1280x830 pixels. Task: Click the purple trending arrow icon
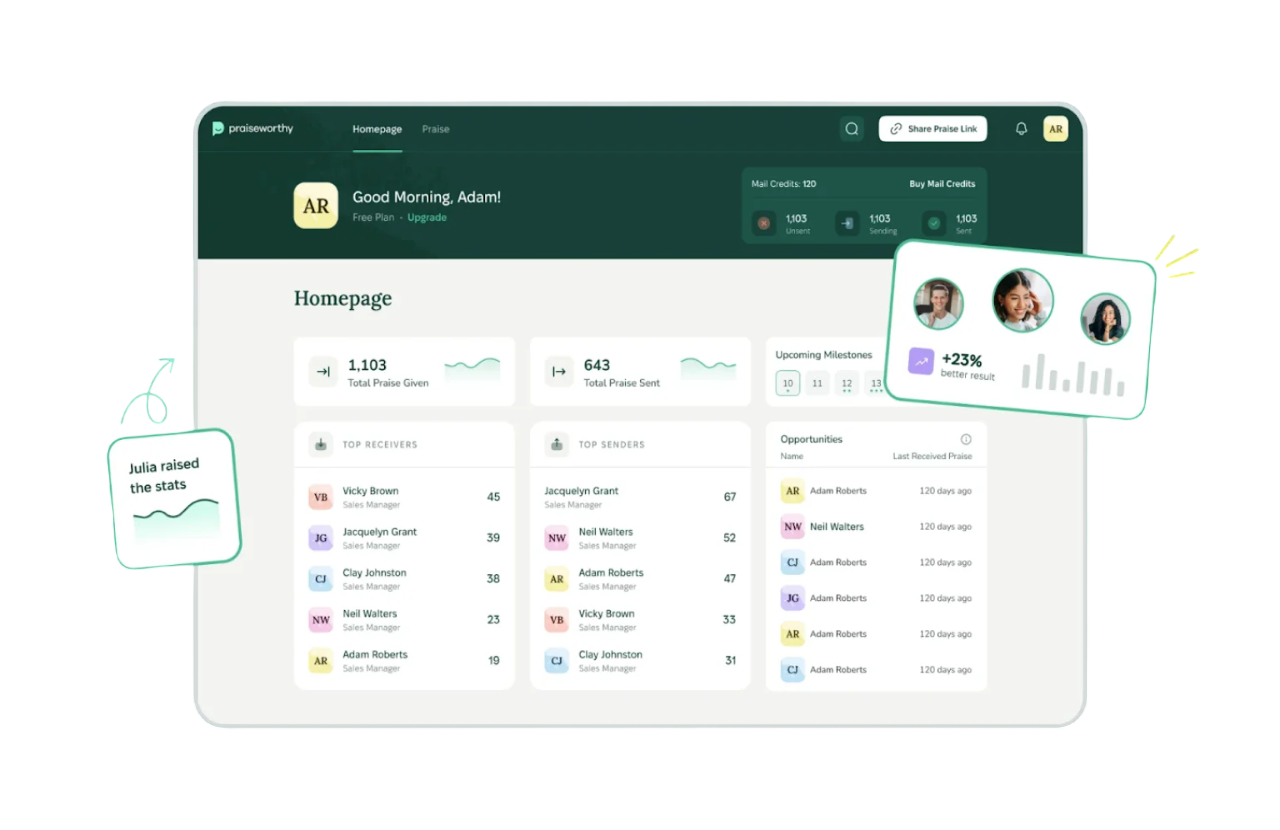(920, 360)
